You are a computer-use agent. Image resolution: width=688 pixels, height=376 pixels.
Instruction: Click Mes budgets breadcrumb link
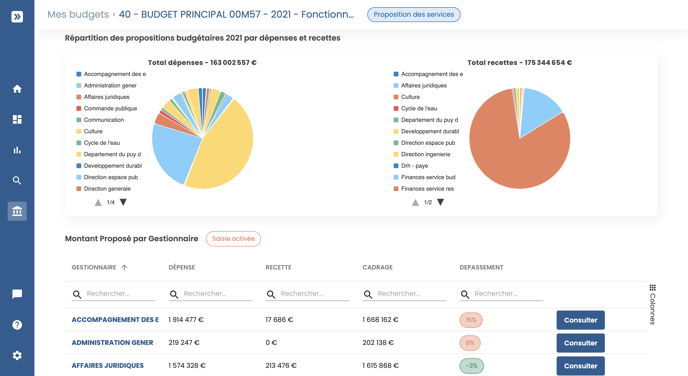pos(78,14)
